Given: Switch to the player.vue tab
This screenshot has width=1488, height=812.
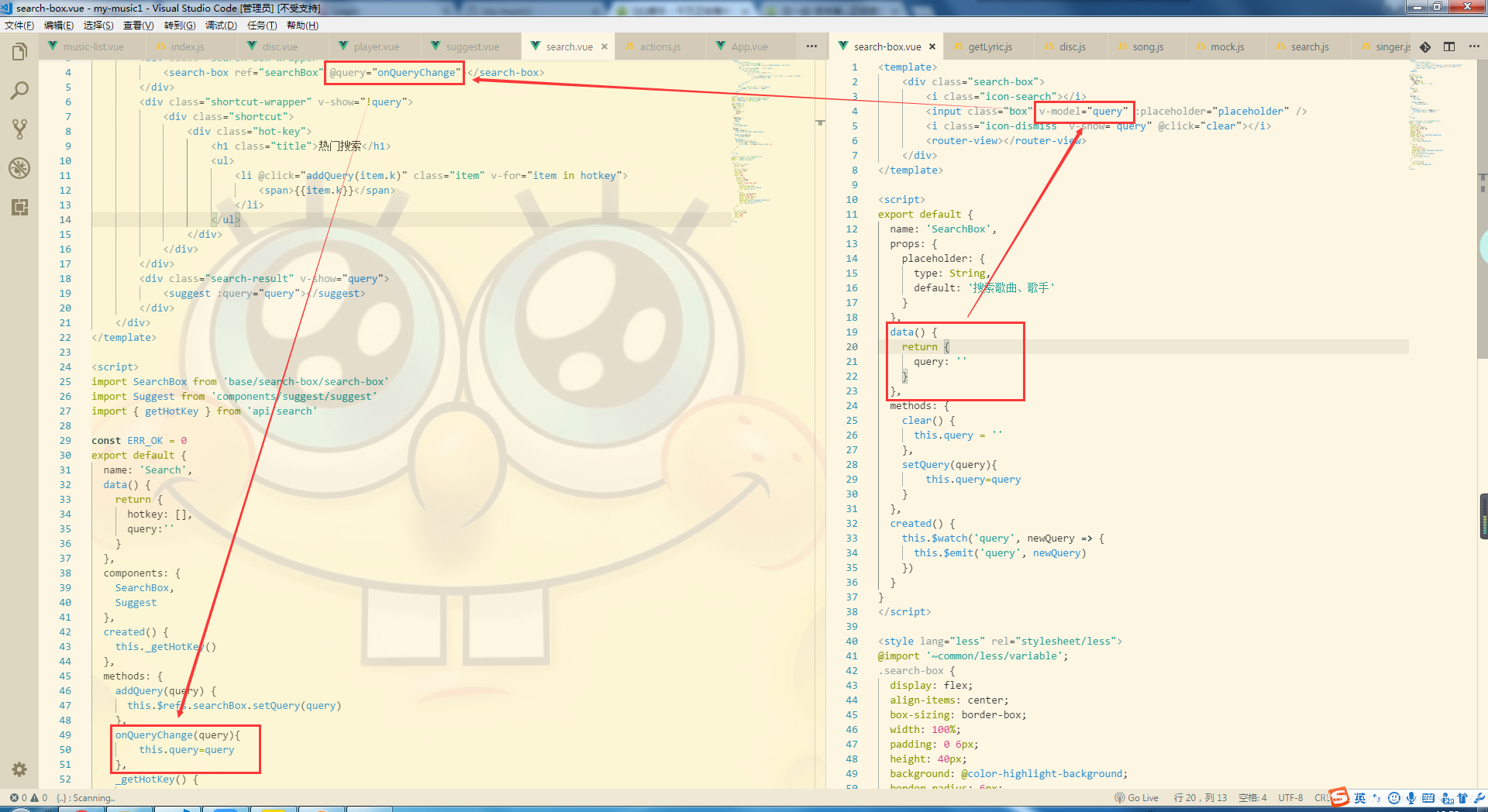Looking at the screenshot, I should click(376, 46).
